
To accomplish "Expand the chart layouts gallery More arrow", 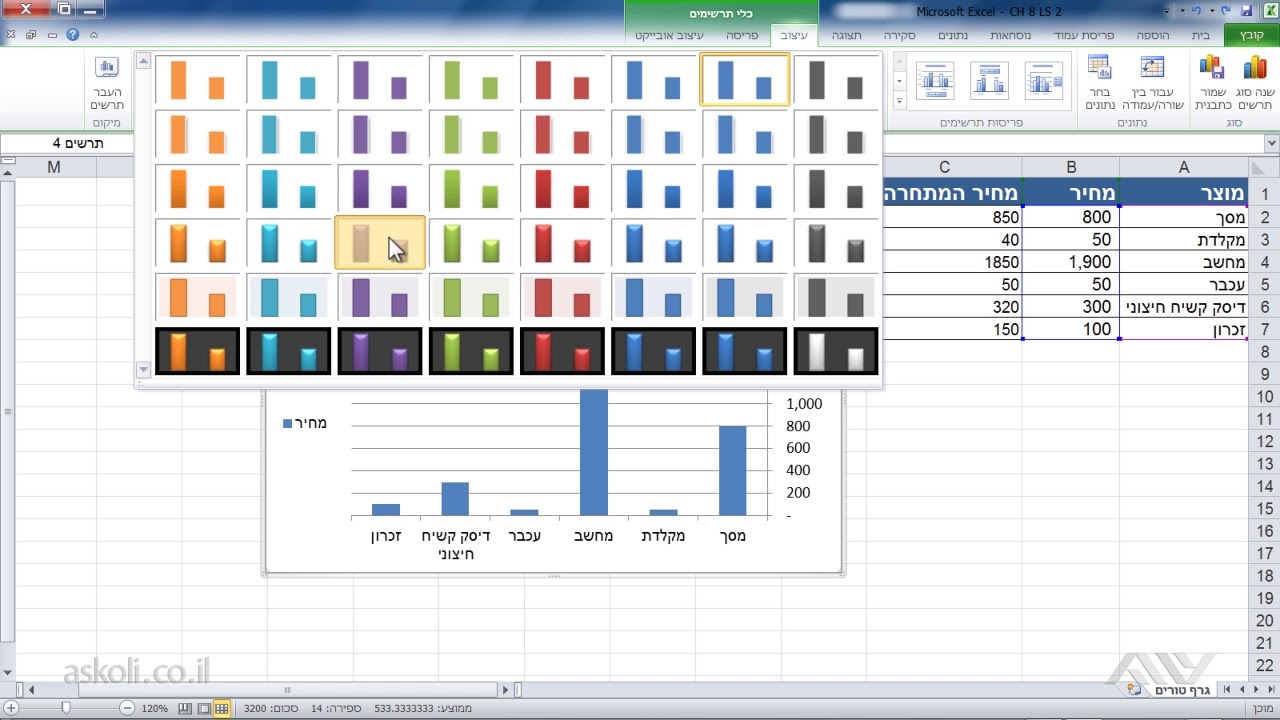I will [x=899, y=101].
